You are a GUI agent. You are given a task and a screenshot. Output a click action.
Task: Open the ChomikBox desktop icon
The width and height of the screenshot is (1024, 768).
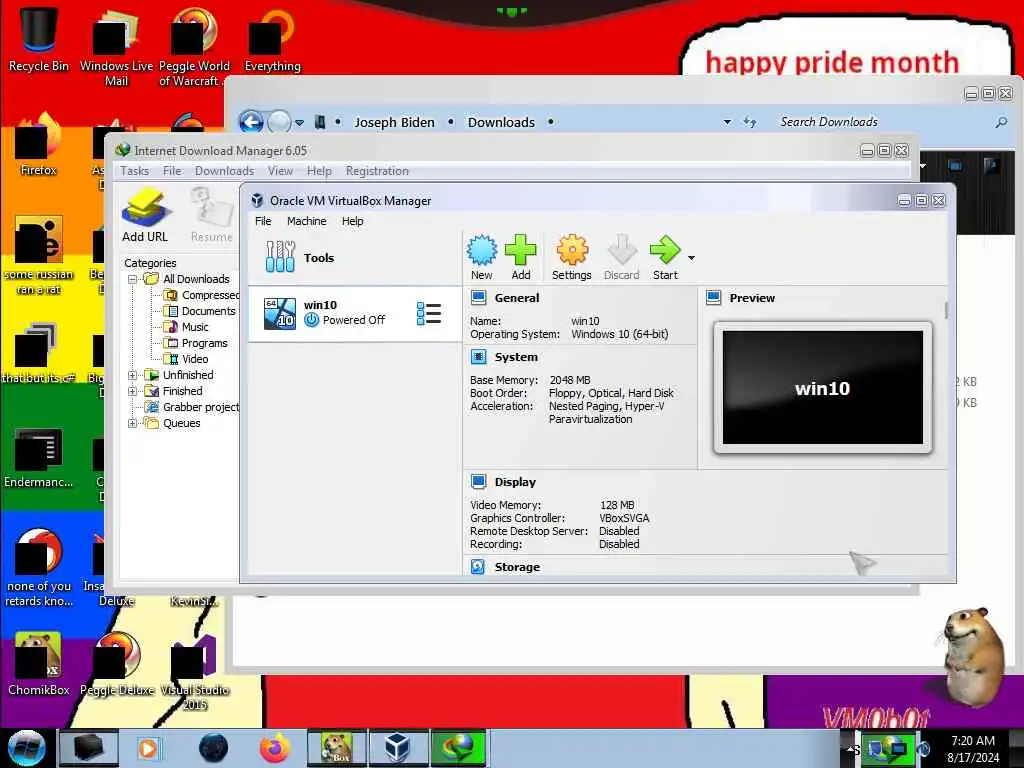point(39,664)
